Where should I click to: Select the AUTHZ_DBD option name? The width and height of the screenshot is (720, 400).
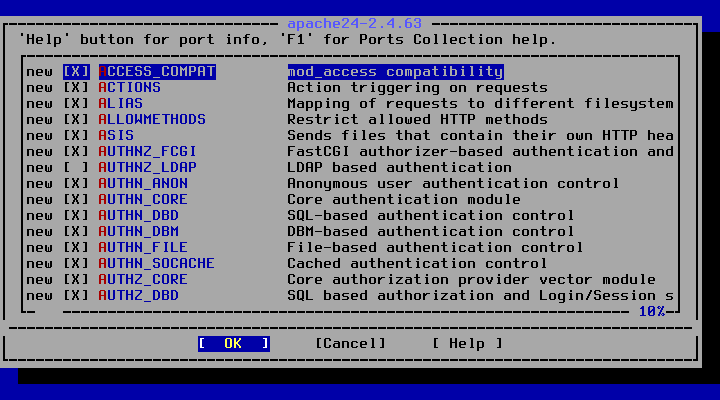click(139, 296)
